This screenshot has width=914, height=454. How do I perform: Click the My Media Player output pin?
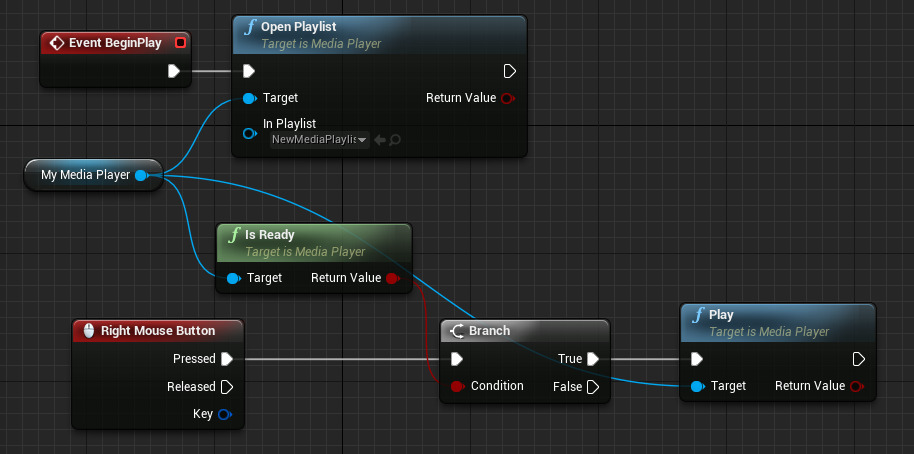(141, 175)
